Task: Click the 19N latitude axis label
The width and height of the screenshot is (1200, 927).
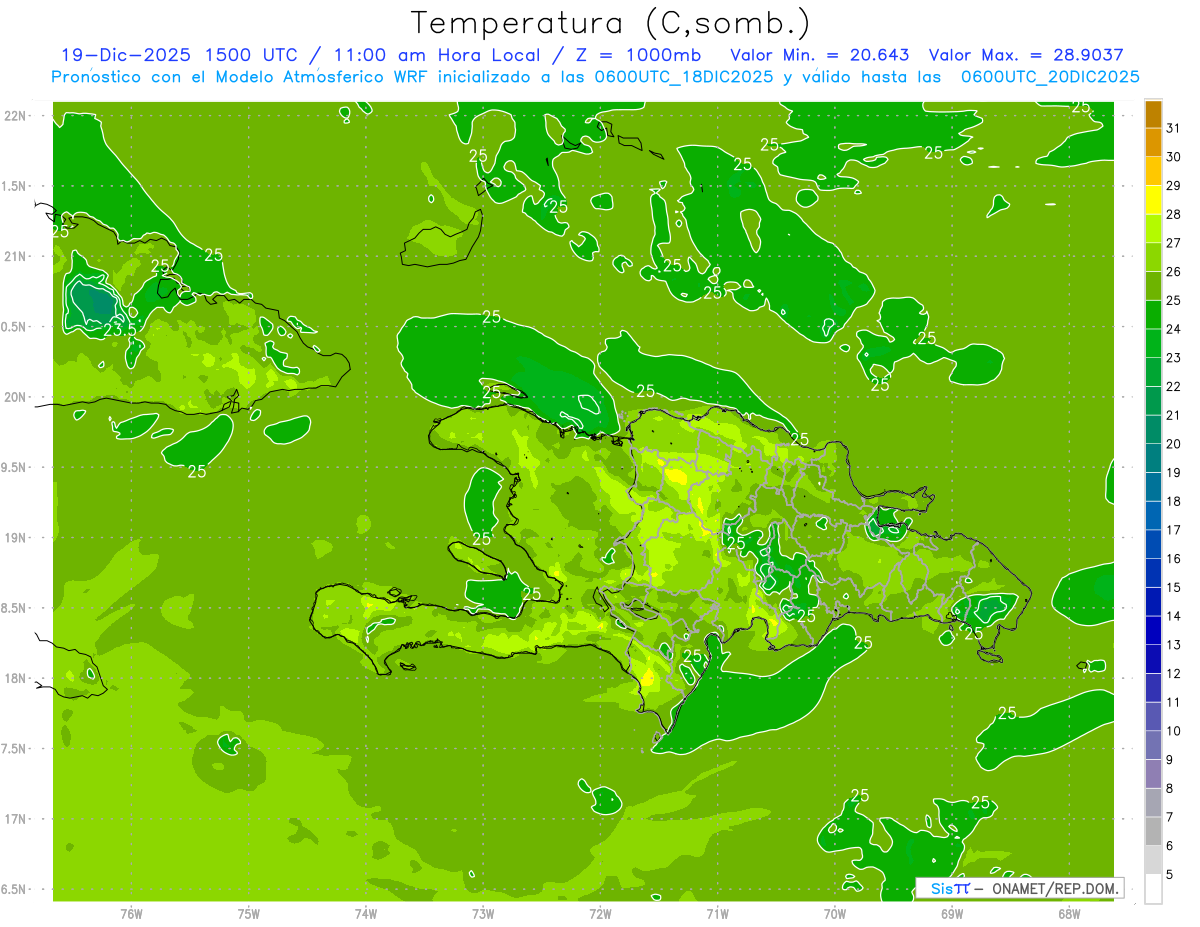Action: [x=15, y=538]
